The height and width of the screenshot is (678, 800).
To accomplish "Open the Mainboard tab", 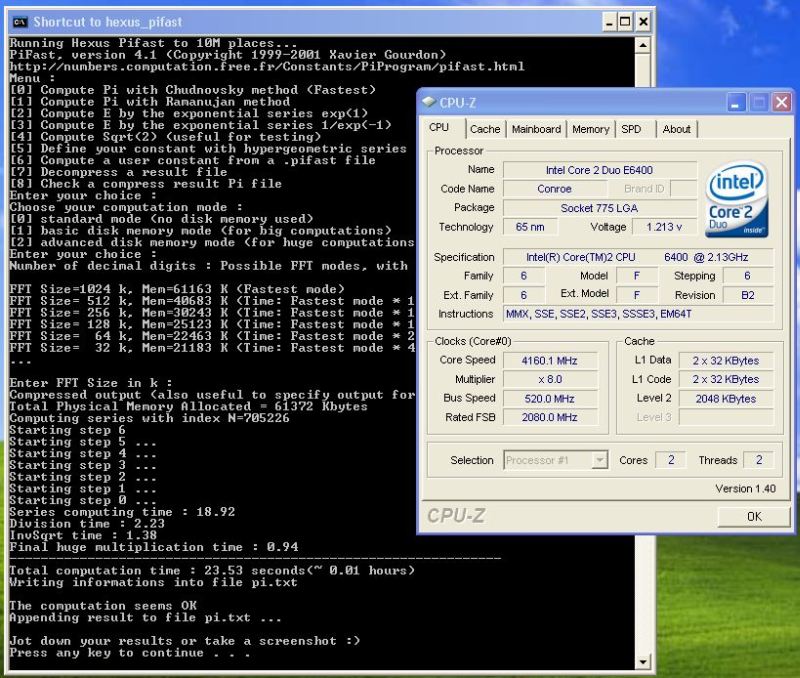I will 536,129.
